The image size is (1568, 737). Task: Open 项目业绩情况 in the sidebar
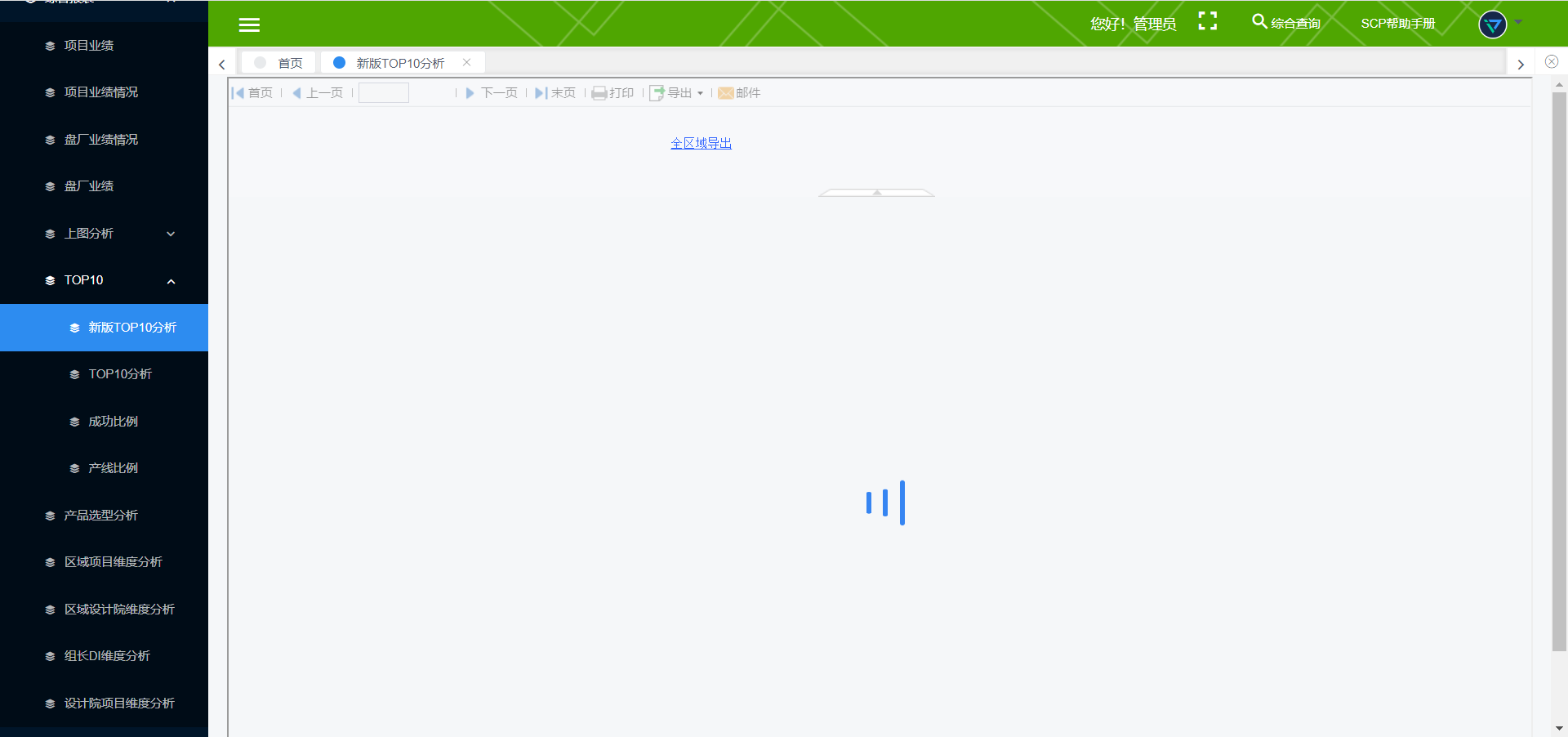[101, 92]
